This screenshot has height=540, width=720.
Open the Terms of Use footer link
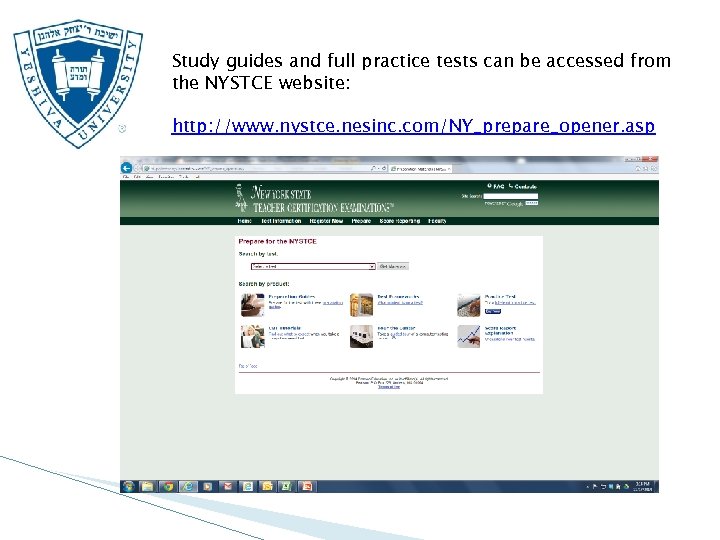click(x=388, y=387)
